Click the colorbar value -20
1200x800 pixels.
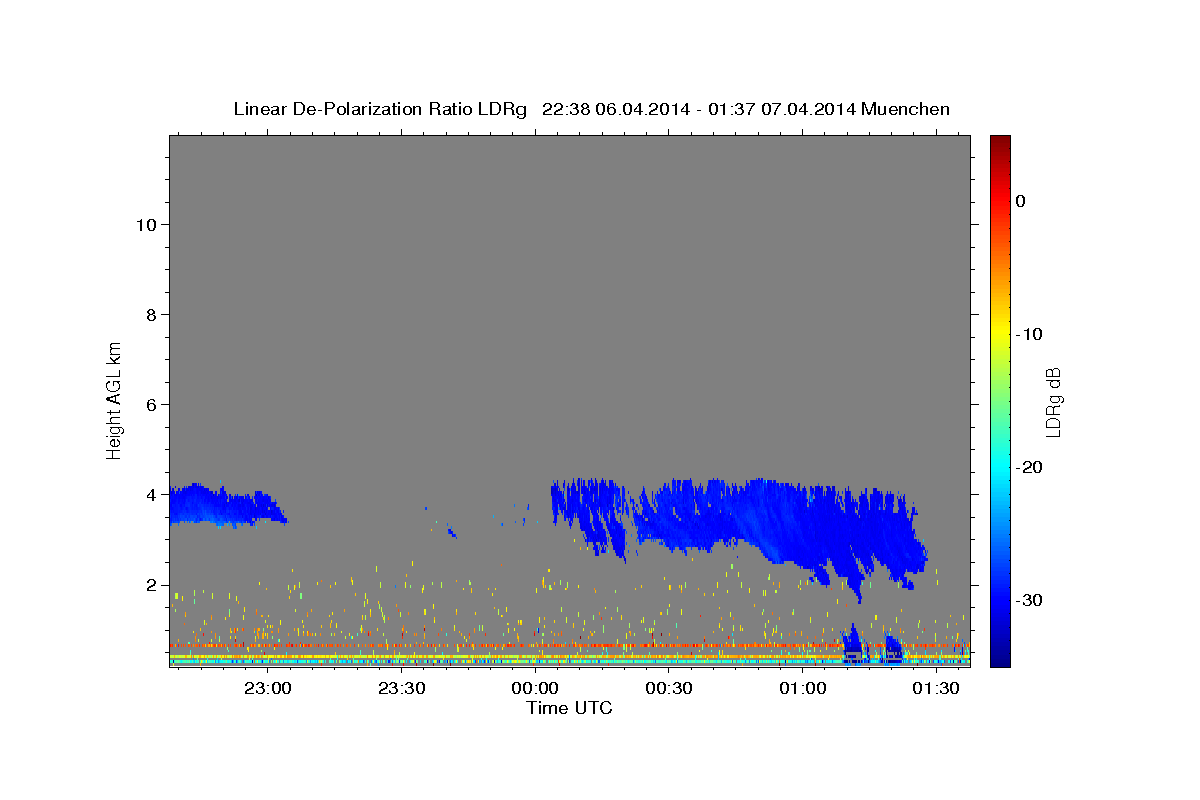(x=1029, y=467)
